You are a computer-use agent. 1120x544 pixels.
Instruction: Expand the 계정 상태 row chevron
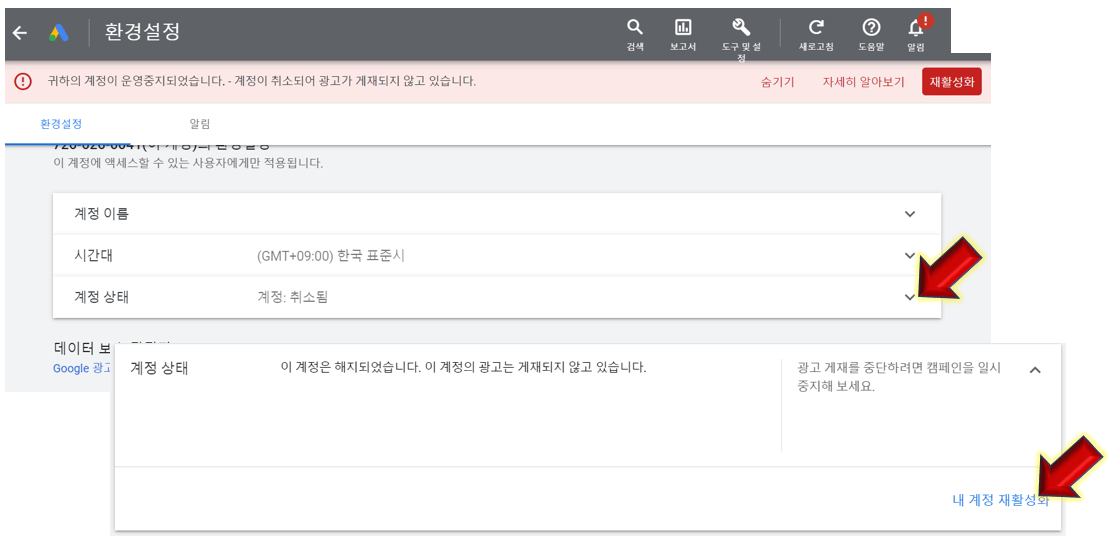[909, 297]
